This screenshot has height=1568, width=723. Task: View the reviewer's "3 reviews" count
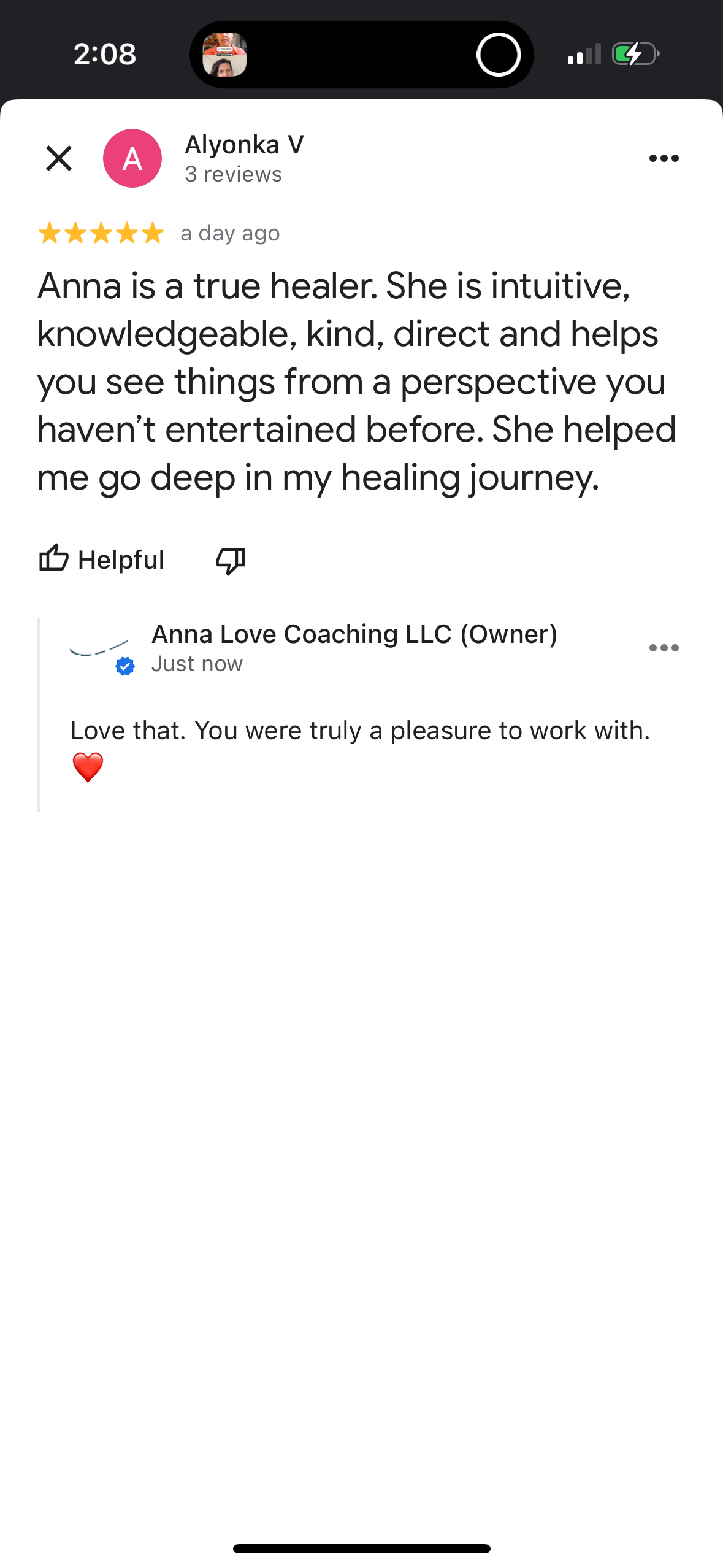(233, 174)
